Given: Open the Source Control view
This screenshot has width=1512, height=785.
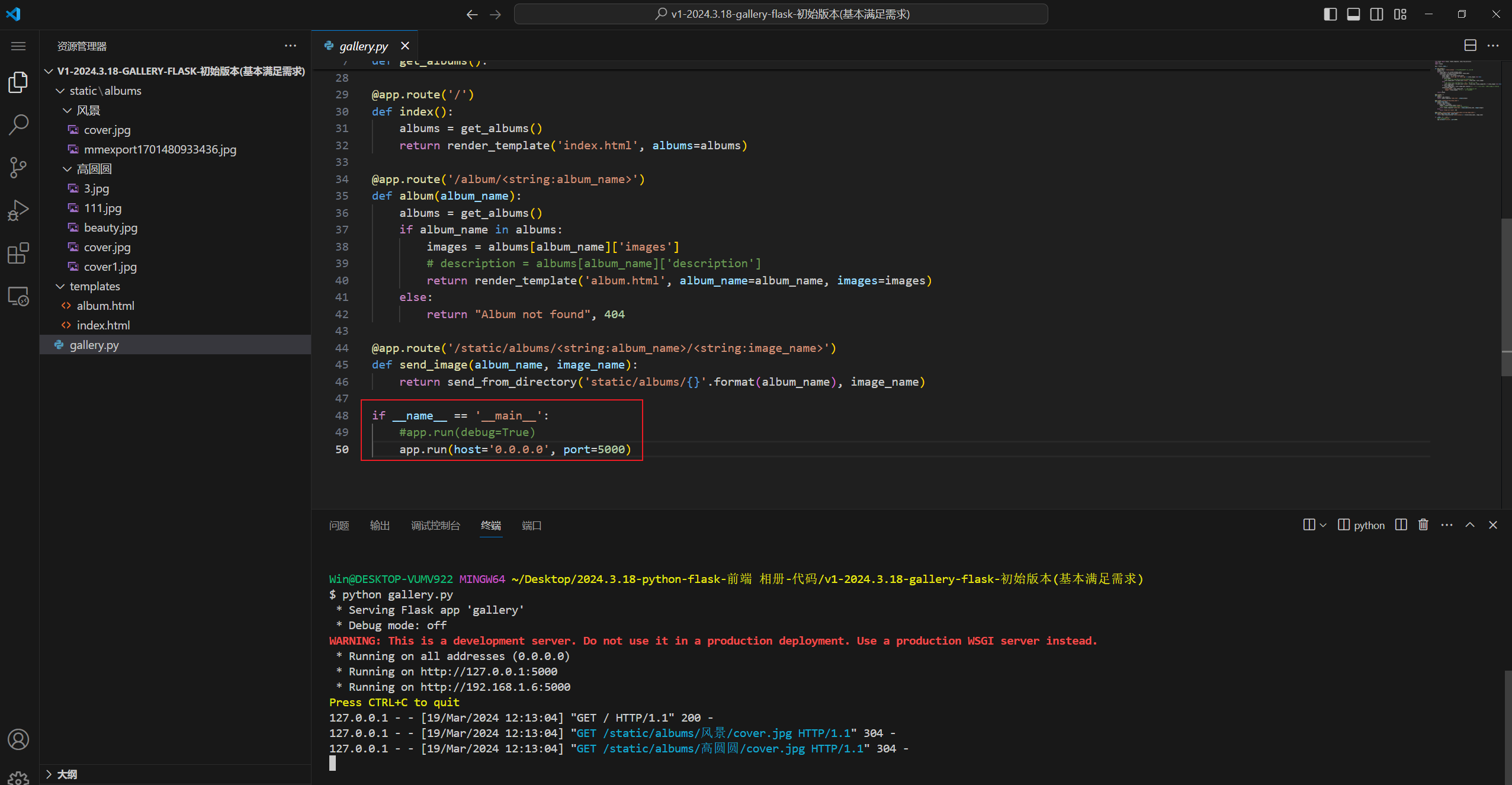Looking at the screenshot, I should [18, 168].
